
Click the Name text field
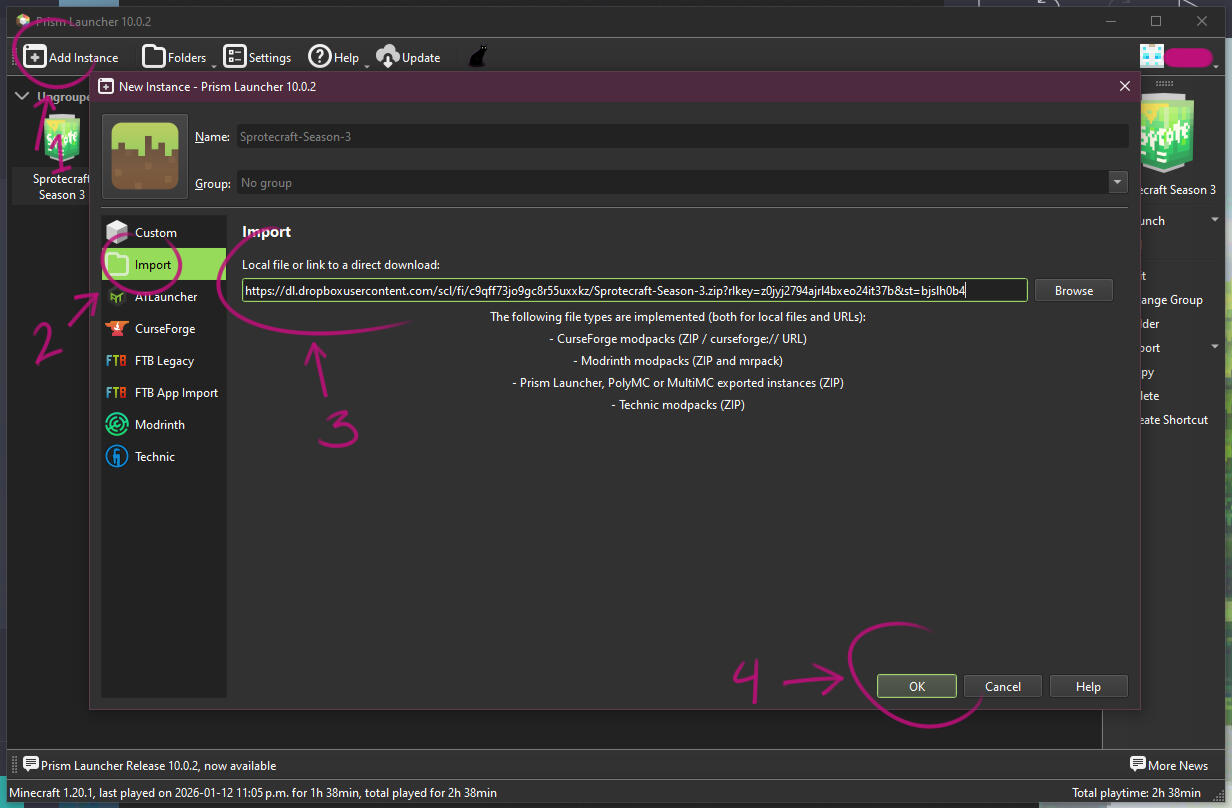pos(682,137)
